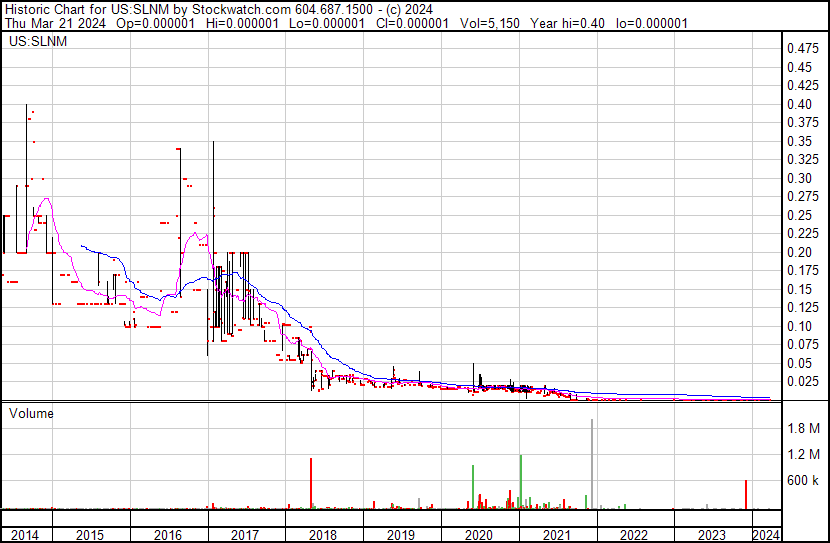Select the 2020 year label
This screenshot has width=830, height=543.
click(479, 535)
